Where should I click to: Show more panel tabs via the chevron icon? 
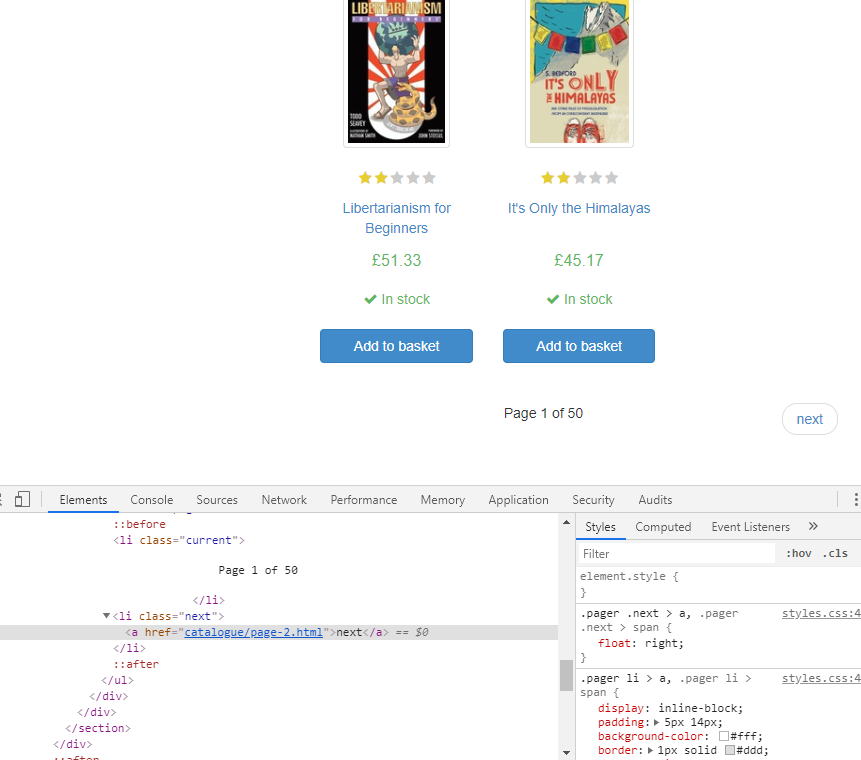pyautogui.click(x=812, y=526)
